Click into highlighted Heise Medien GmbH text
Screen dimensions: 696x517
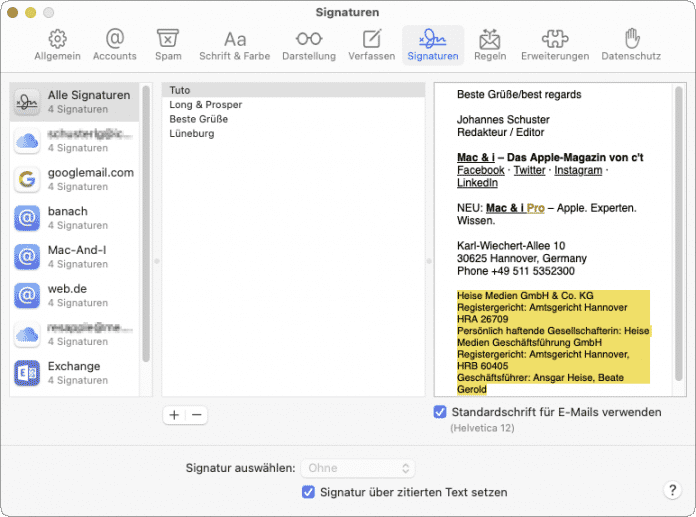(525, 296)
